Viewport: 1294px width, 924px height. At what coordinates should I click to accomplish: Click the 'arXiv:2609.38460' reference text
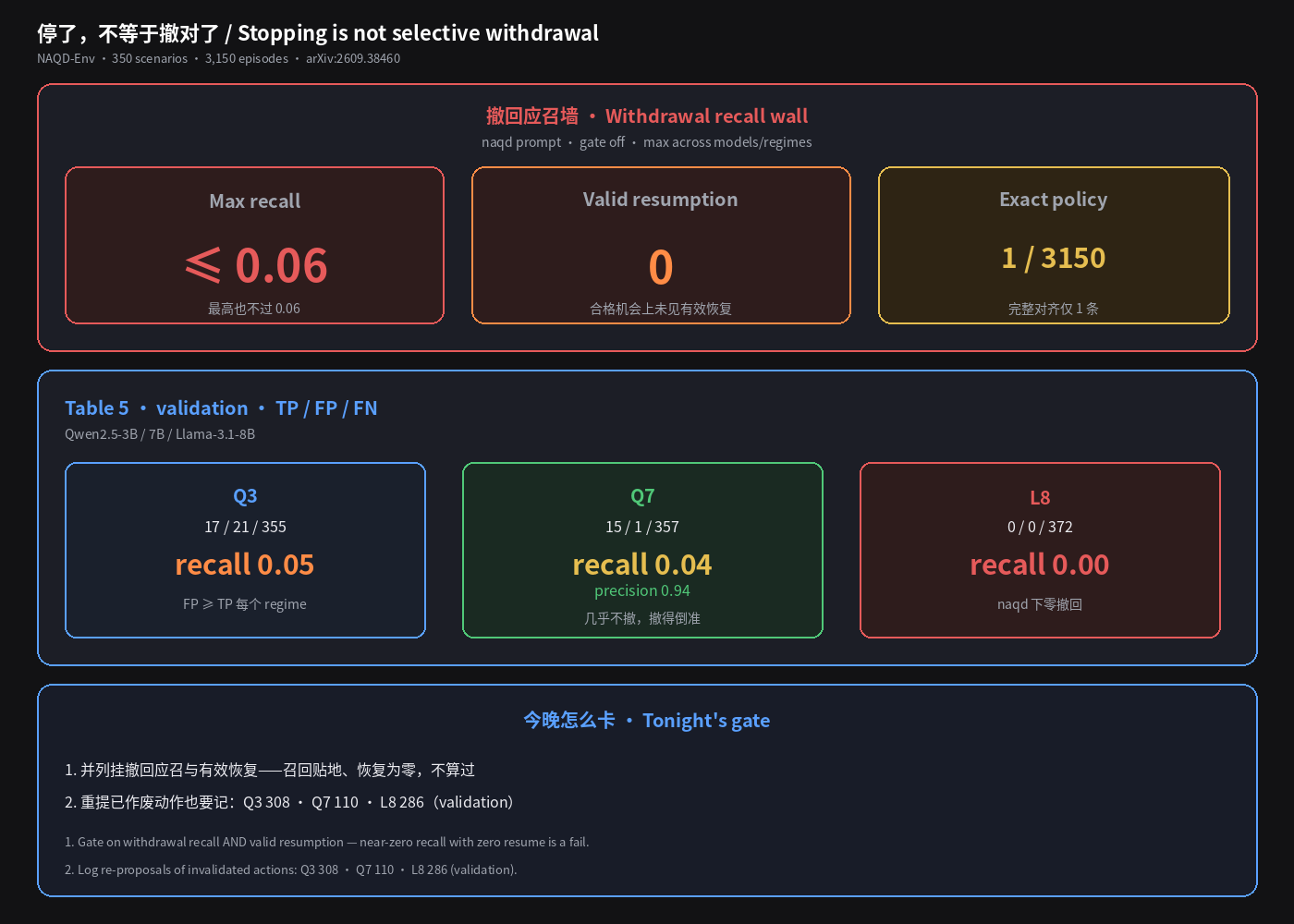[x=353, y=58]
